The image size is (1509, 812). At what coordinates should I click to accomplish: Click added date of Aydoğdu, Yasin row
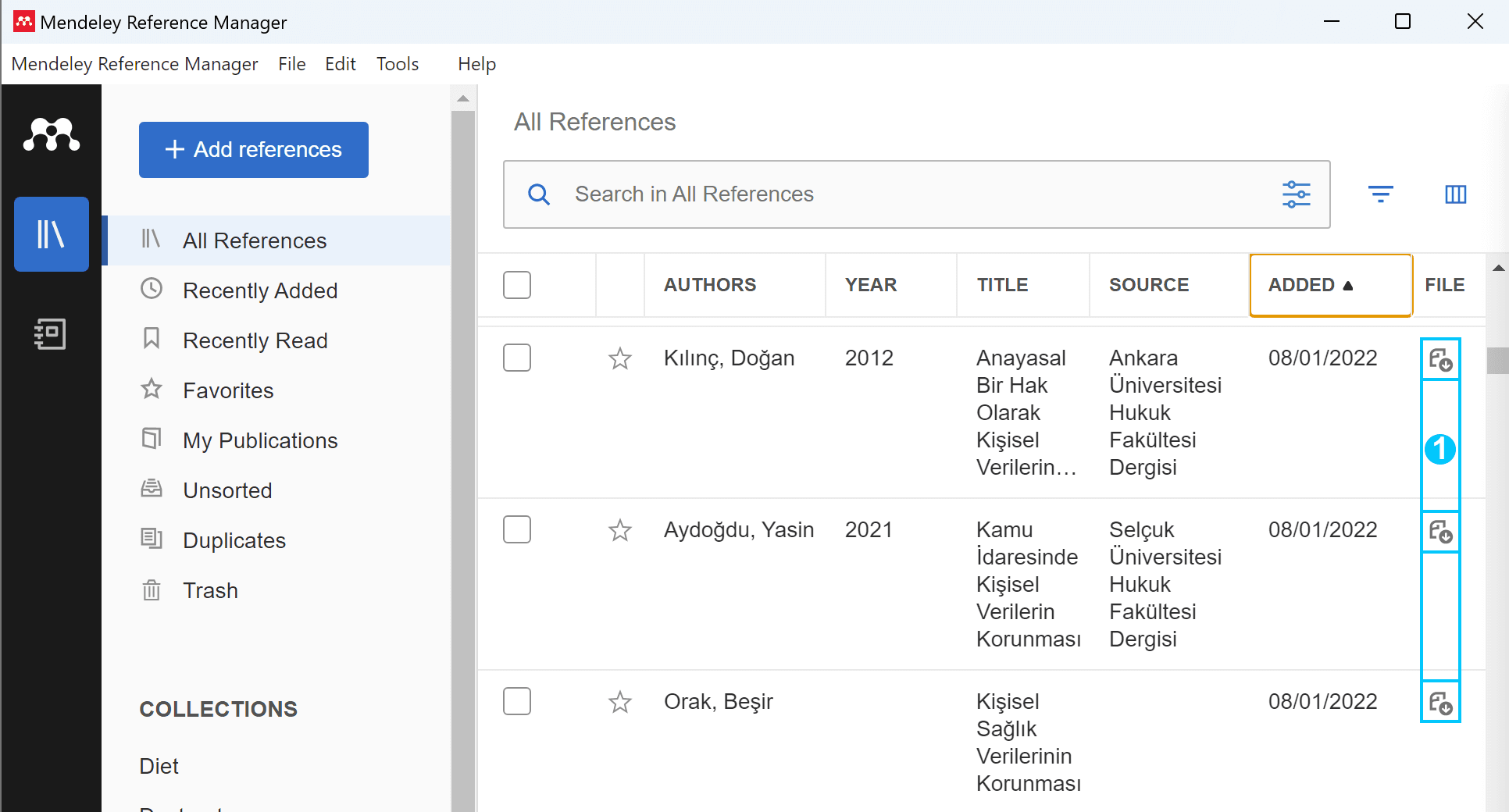point(1323,530)
